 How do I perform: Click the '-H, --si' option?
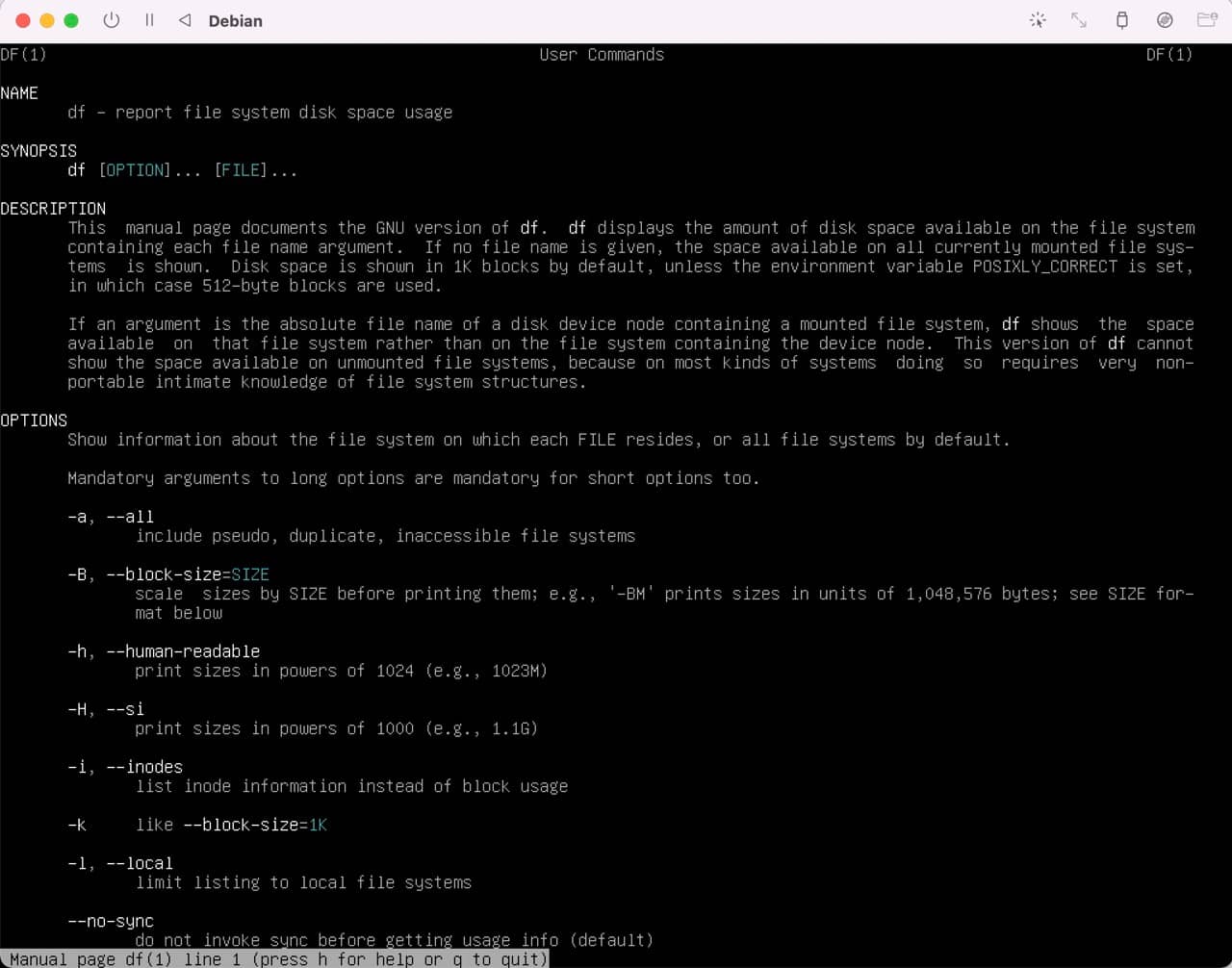(106, 709)
